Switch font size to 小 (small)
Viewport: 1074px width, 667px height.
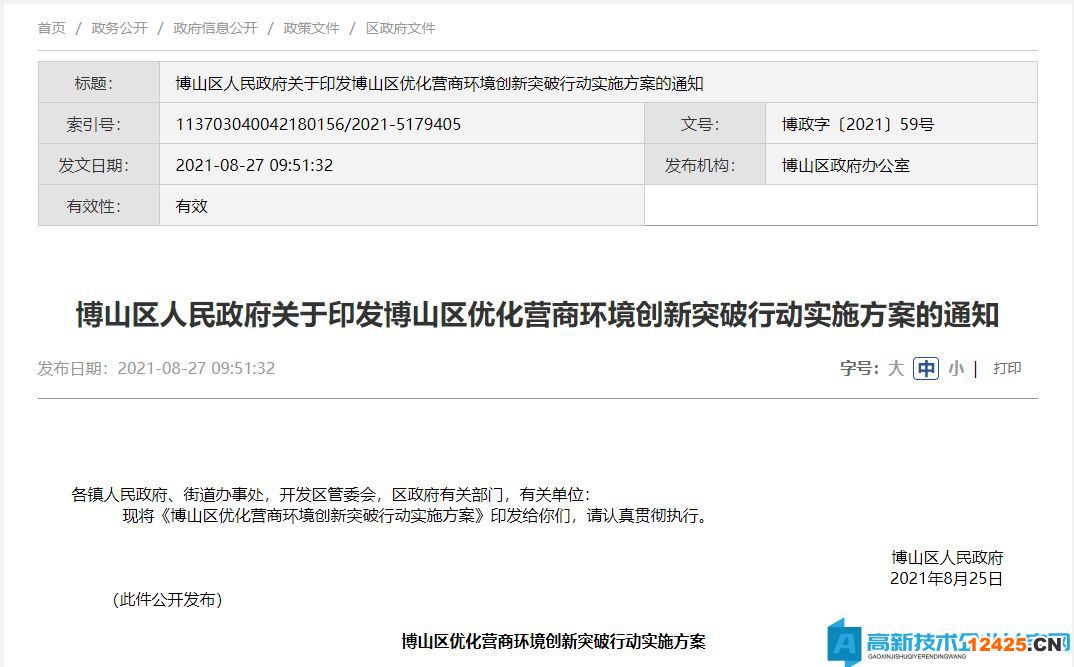pyautogui.click(x=956, y=368)
